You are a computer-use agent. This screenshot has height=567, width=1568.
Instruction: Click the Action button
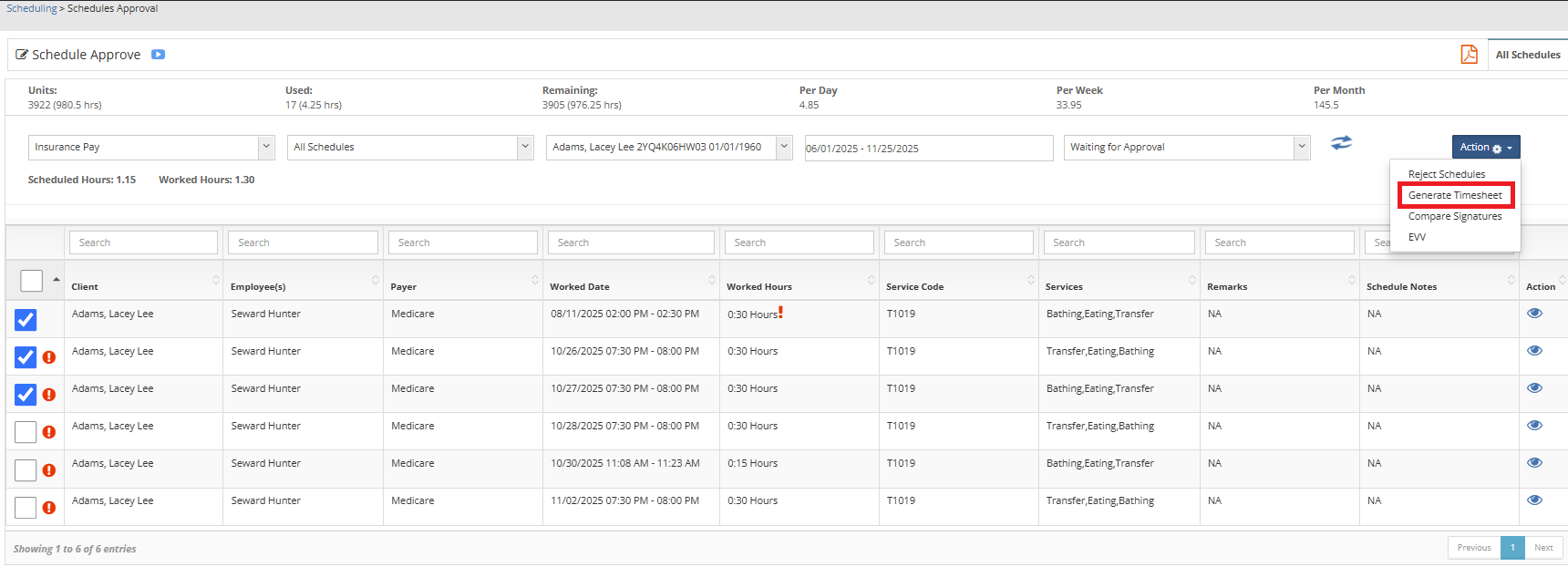(x=1485, y=148)
